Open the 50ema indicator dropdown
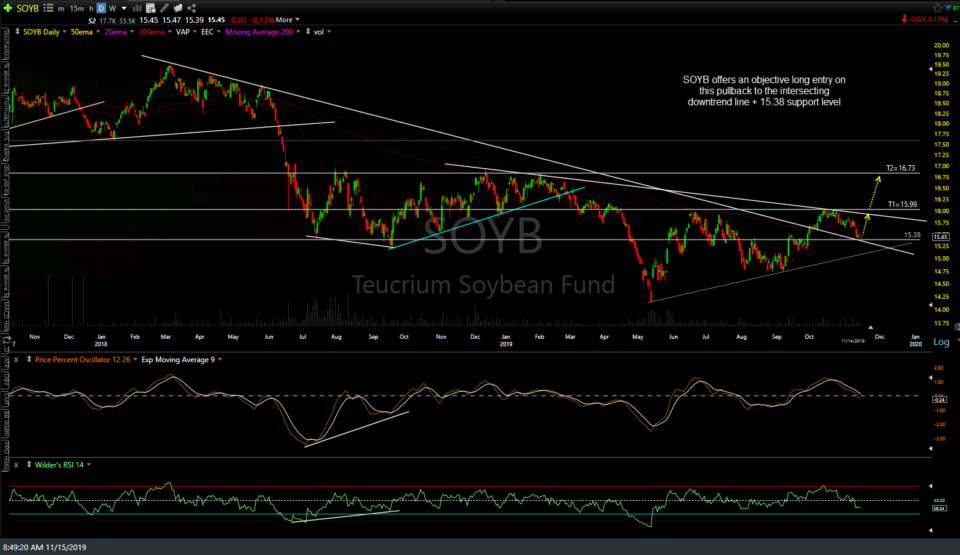 coord(98,32)
